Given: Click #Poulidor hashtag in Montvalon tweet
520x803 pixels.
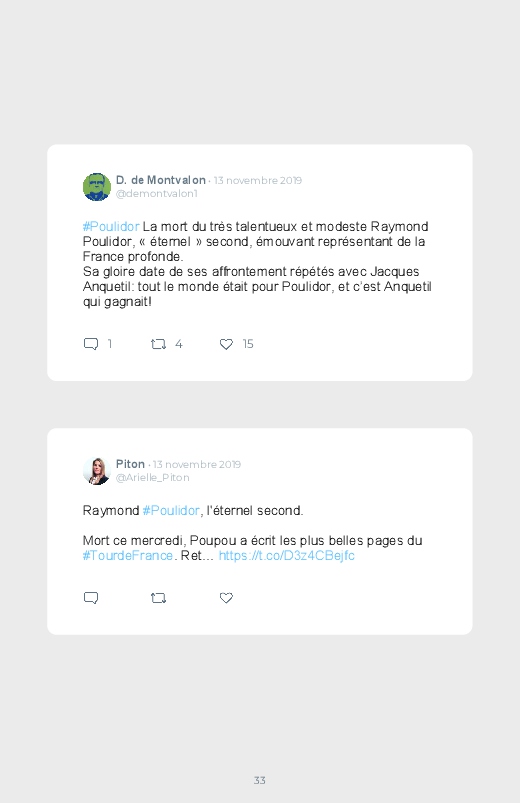Looking at the screenshot, I should tap(111, 226).
